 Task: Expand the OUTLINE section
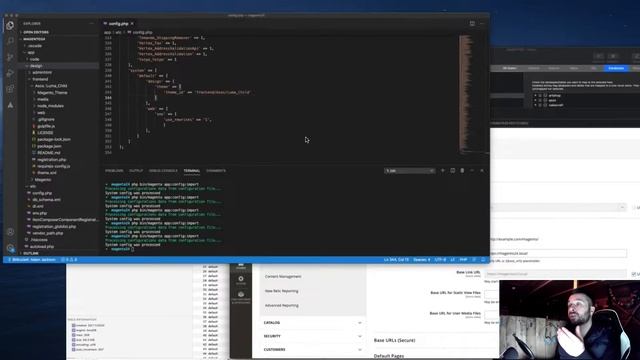(31, 253)
